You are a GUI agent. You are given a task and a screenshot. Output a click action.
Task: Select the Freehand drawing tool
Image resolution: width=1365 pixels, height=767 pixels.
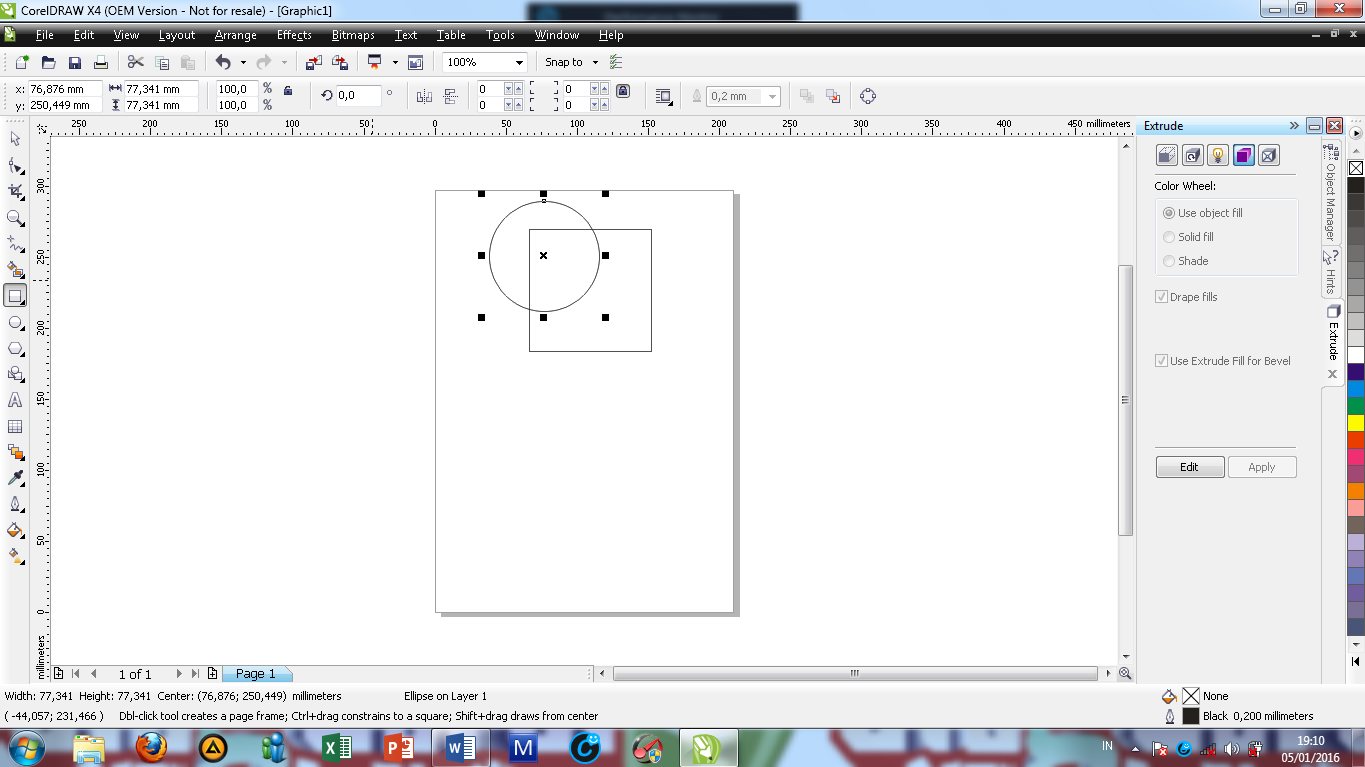(15, 243)
